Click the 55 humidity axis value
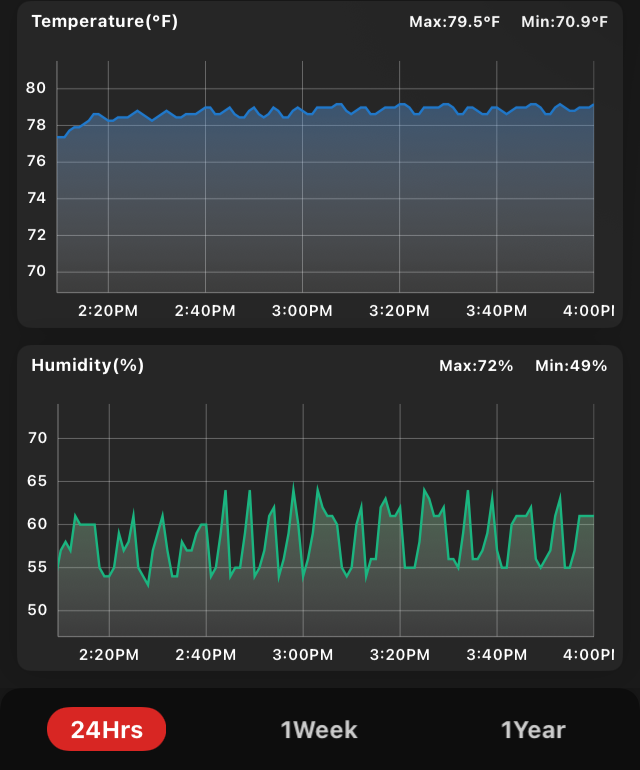 coord(37,567)
